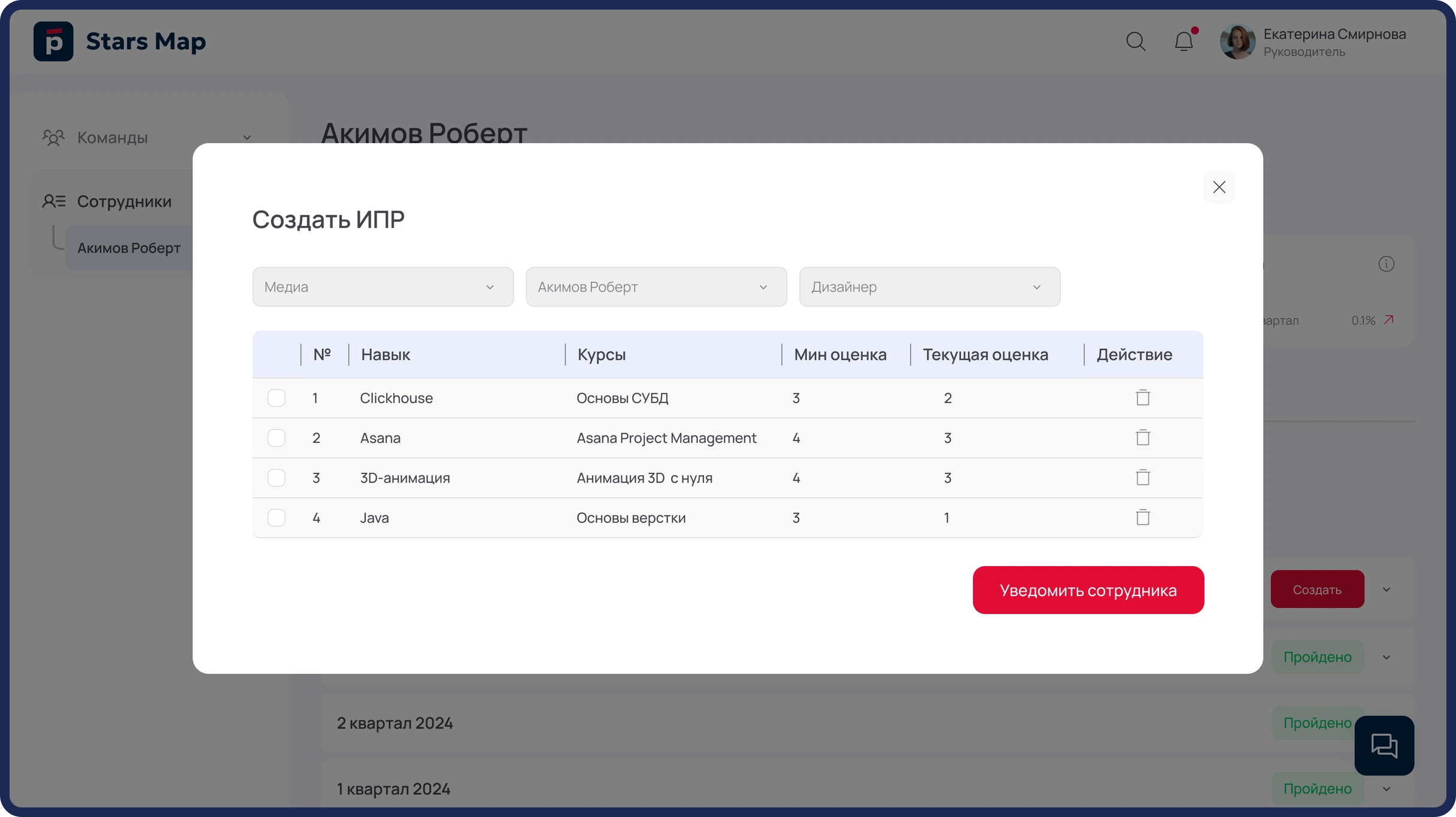The width and height of the screenshot is (1456, 817).
Task: Click the Курсы column header
Action: [x=602, y=354]
